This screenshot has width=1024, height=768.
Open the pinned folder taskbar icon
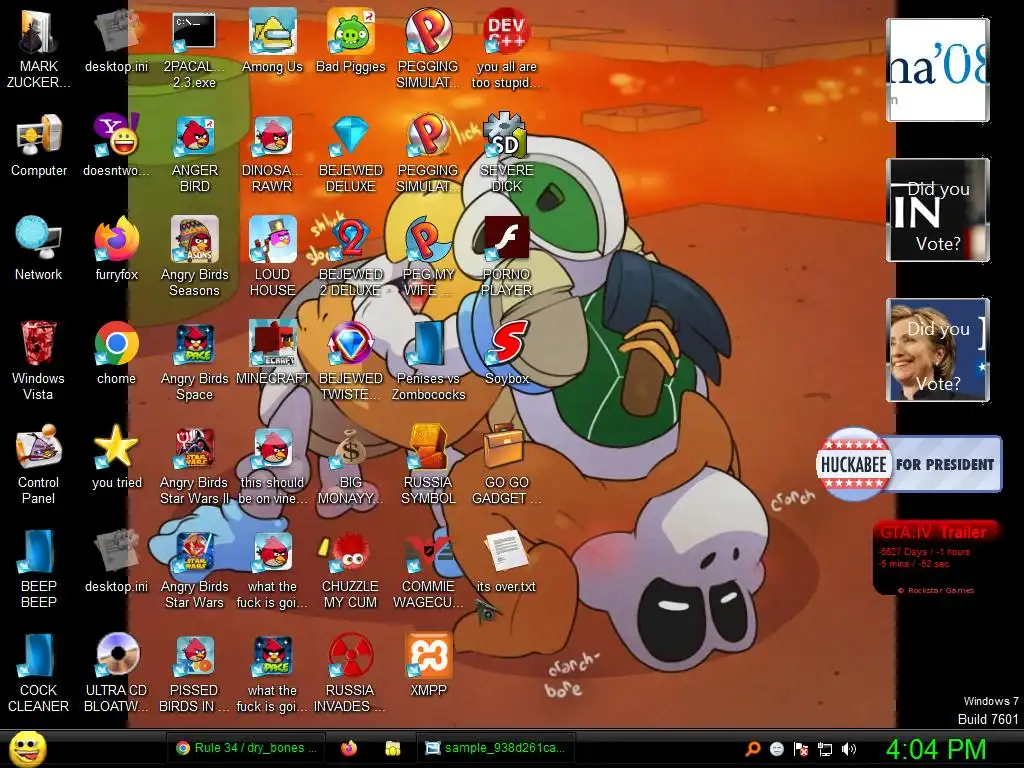point(392,748)
